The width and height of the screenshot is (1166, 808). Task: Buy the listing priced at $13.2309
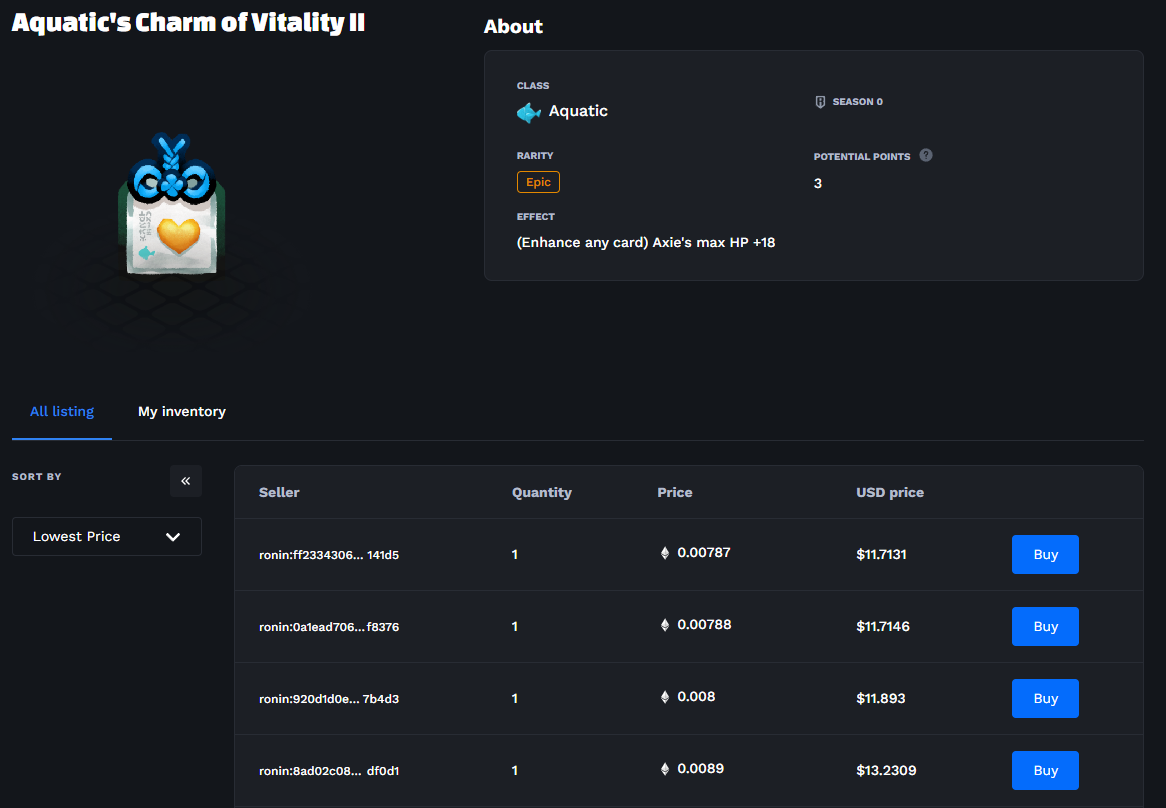1045,771
